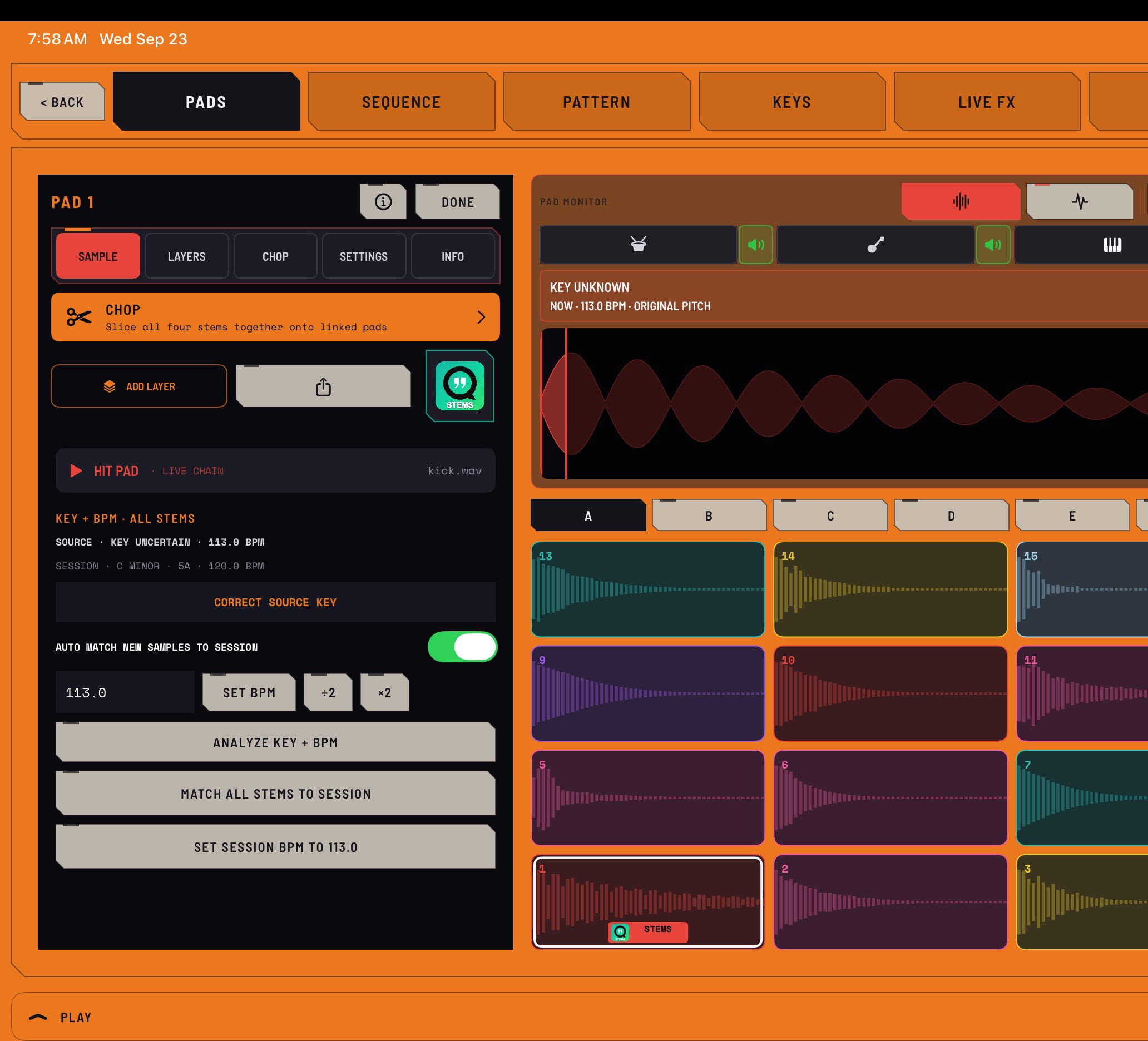Select pad 14
The image size is (1148, 1041).
tap(890, 589)
